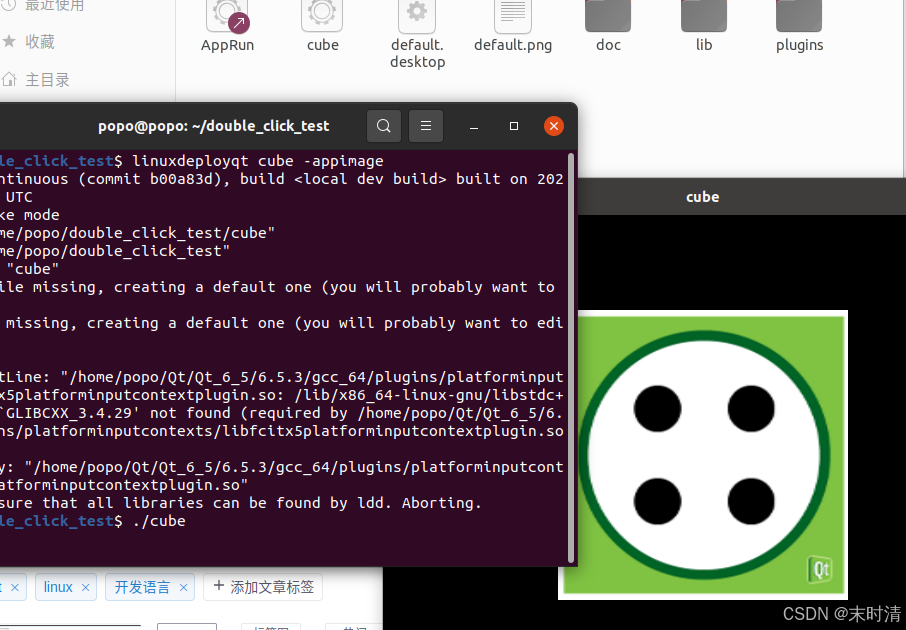The image size is (906, 630).
Task: Click the plugins folder name label
Action: click(x=799, y=45)
